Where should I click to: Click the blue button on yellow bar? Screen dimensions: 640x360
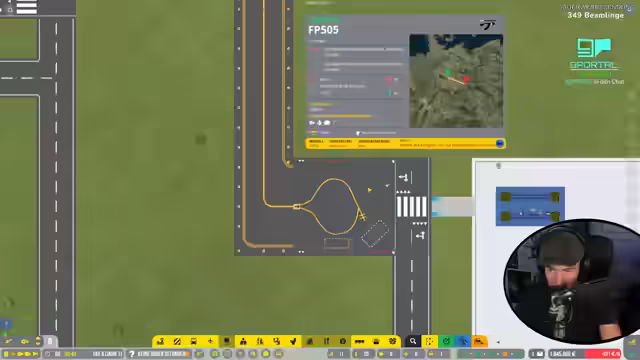point(500,143)
